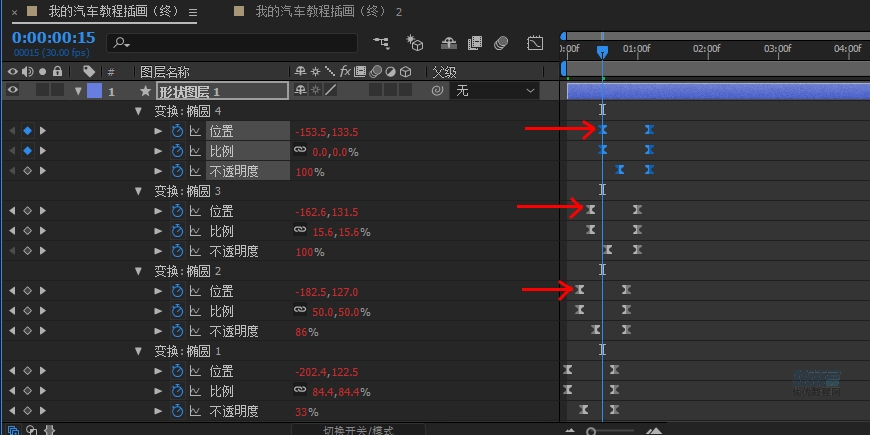Select the first 椭圆 4 位置 keyframe
Image resolution: width=870 pixels, height=435 pixels.
pos(602,130)
